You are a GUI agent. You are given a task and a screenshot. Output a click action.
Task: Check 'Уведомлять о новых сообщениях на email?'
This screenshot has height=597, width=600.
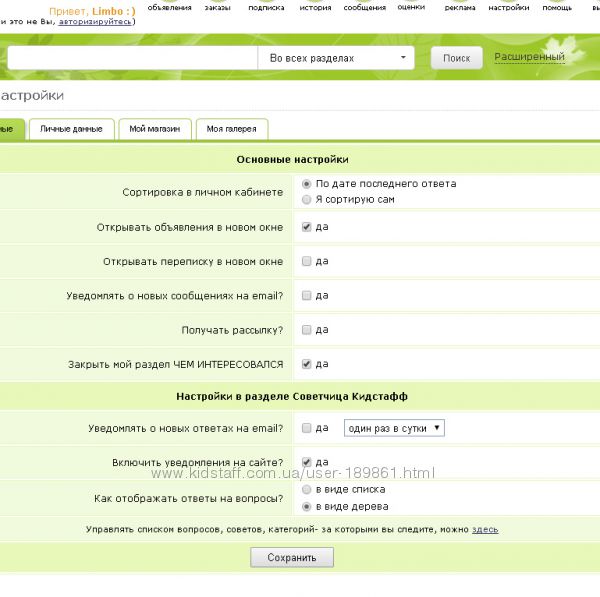(x=307, y=296)
